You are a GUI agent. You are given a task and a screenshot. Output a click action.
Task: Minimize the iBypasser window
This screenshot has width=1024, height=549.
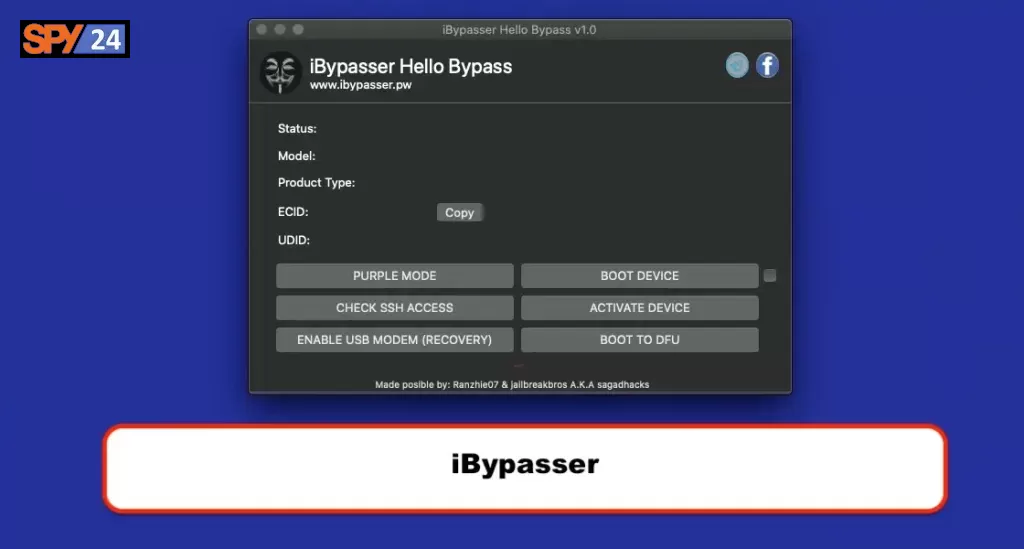280,29
